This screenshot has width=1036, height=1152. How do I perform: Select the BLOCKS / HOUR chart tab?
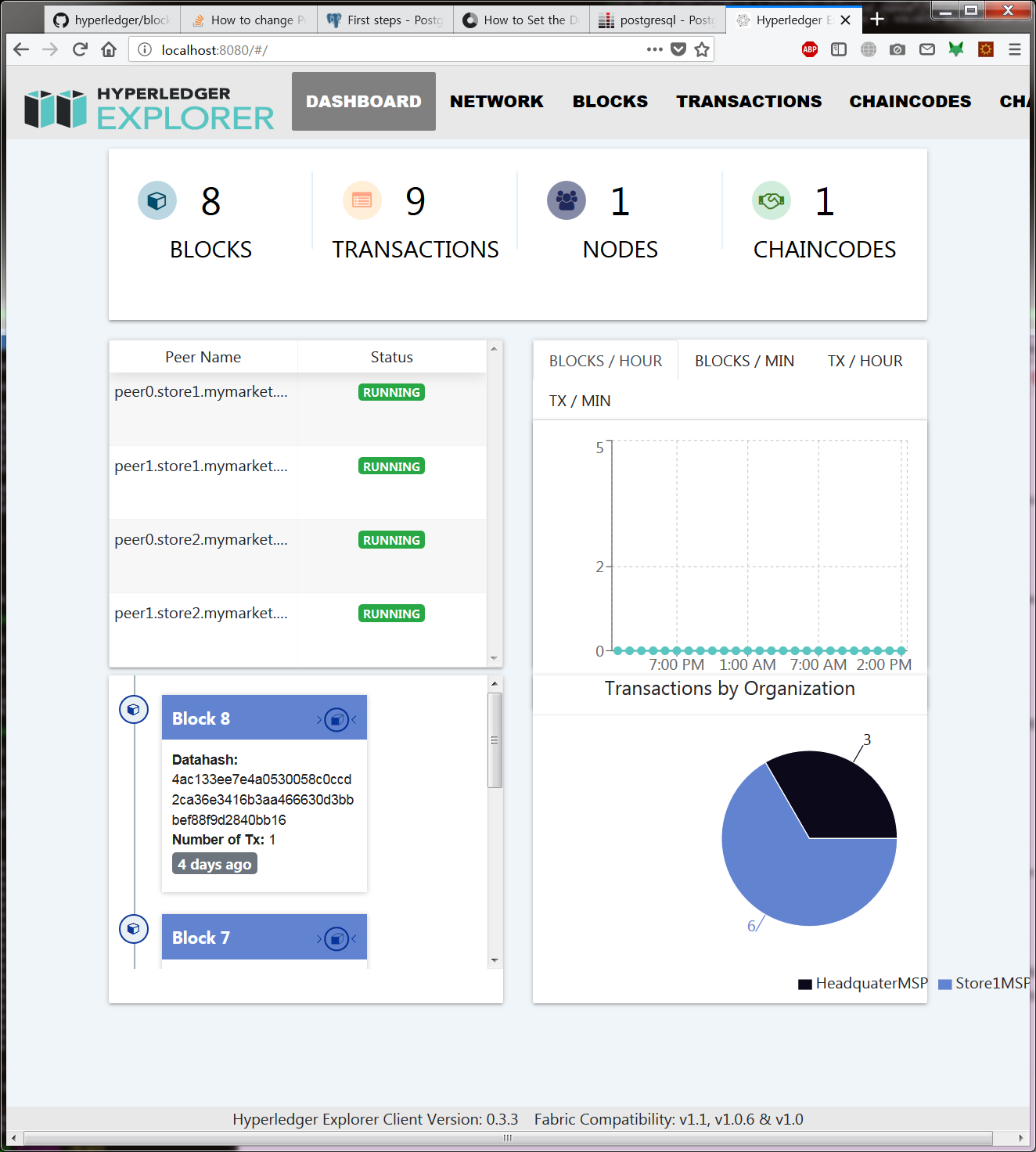606,361
